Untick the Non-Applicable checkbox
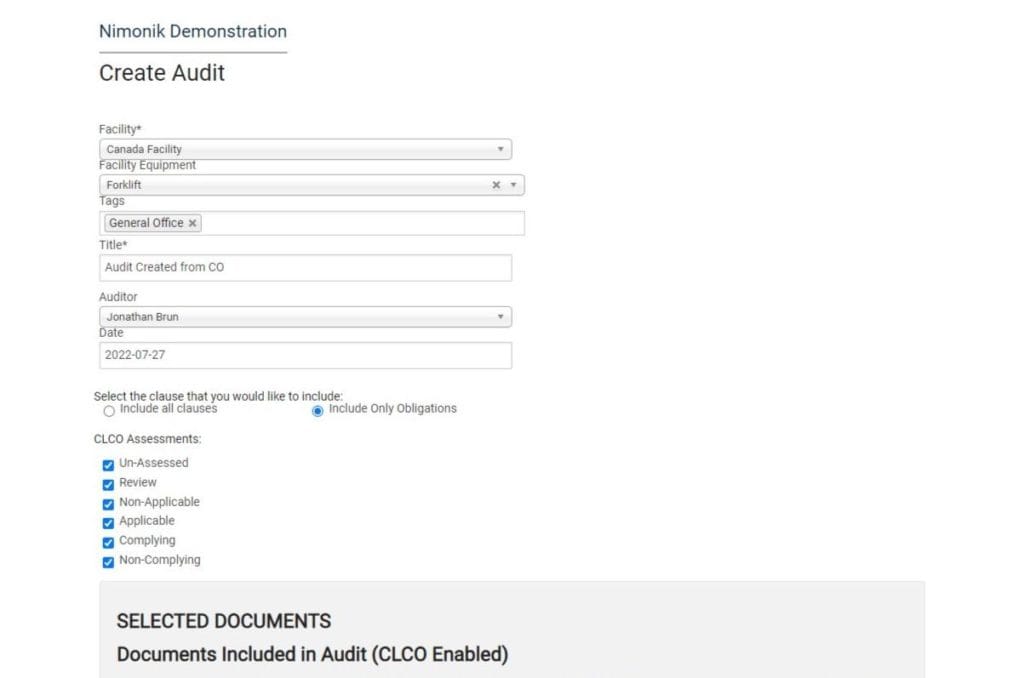 pos(108,503)
